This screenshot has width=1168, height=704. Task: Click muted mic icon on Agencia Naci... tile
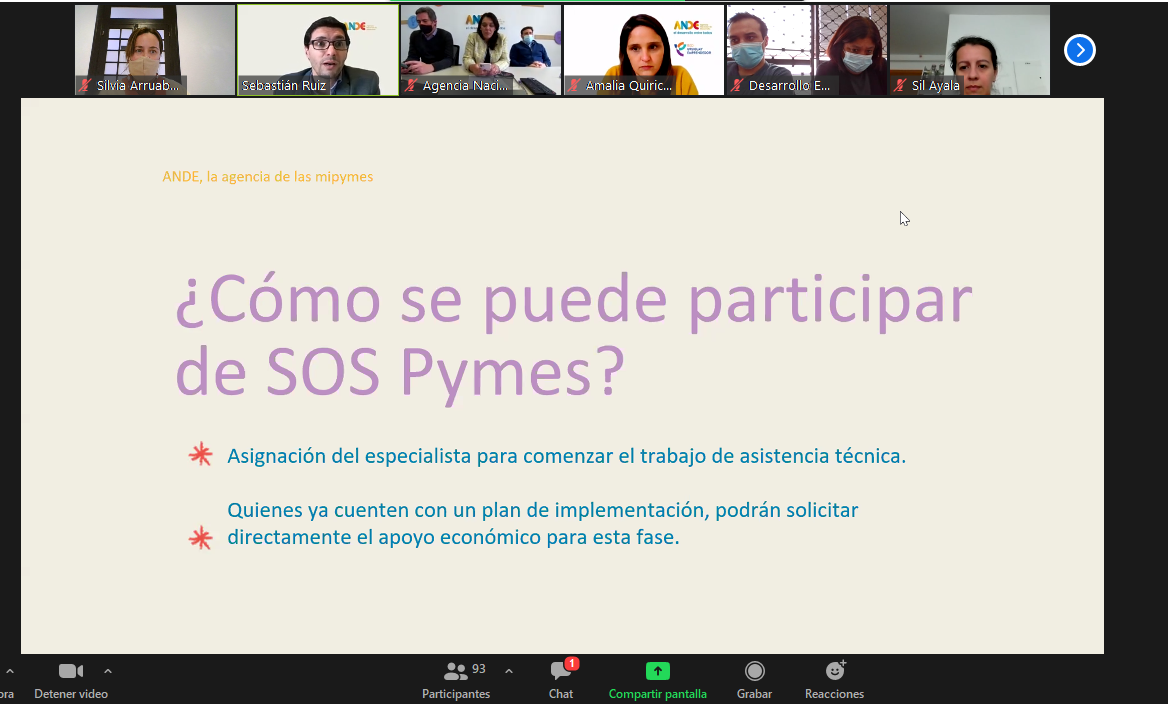pos(410,86)
